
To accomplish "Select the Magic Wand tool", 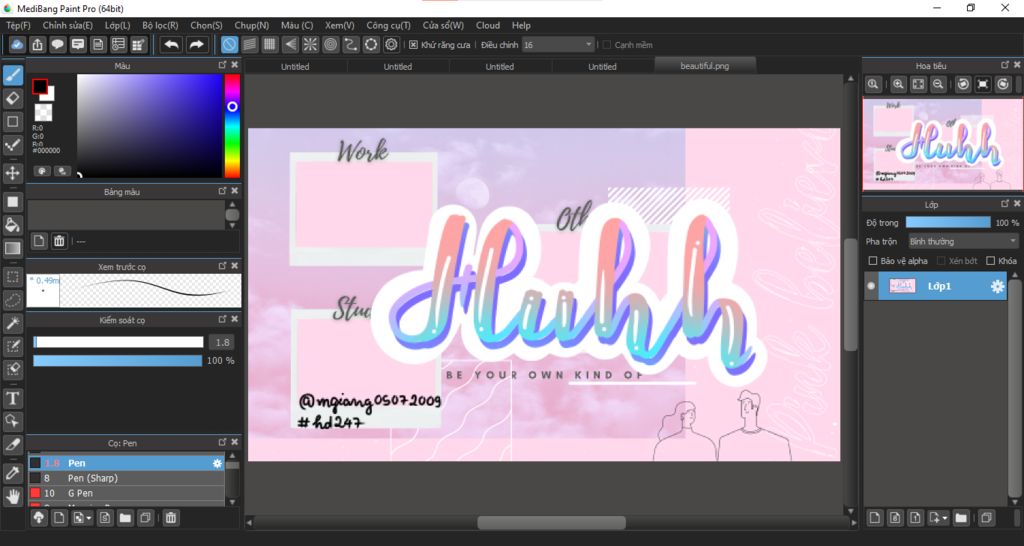I will coord(12,323).
